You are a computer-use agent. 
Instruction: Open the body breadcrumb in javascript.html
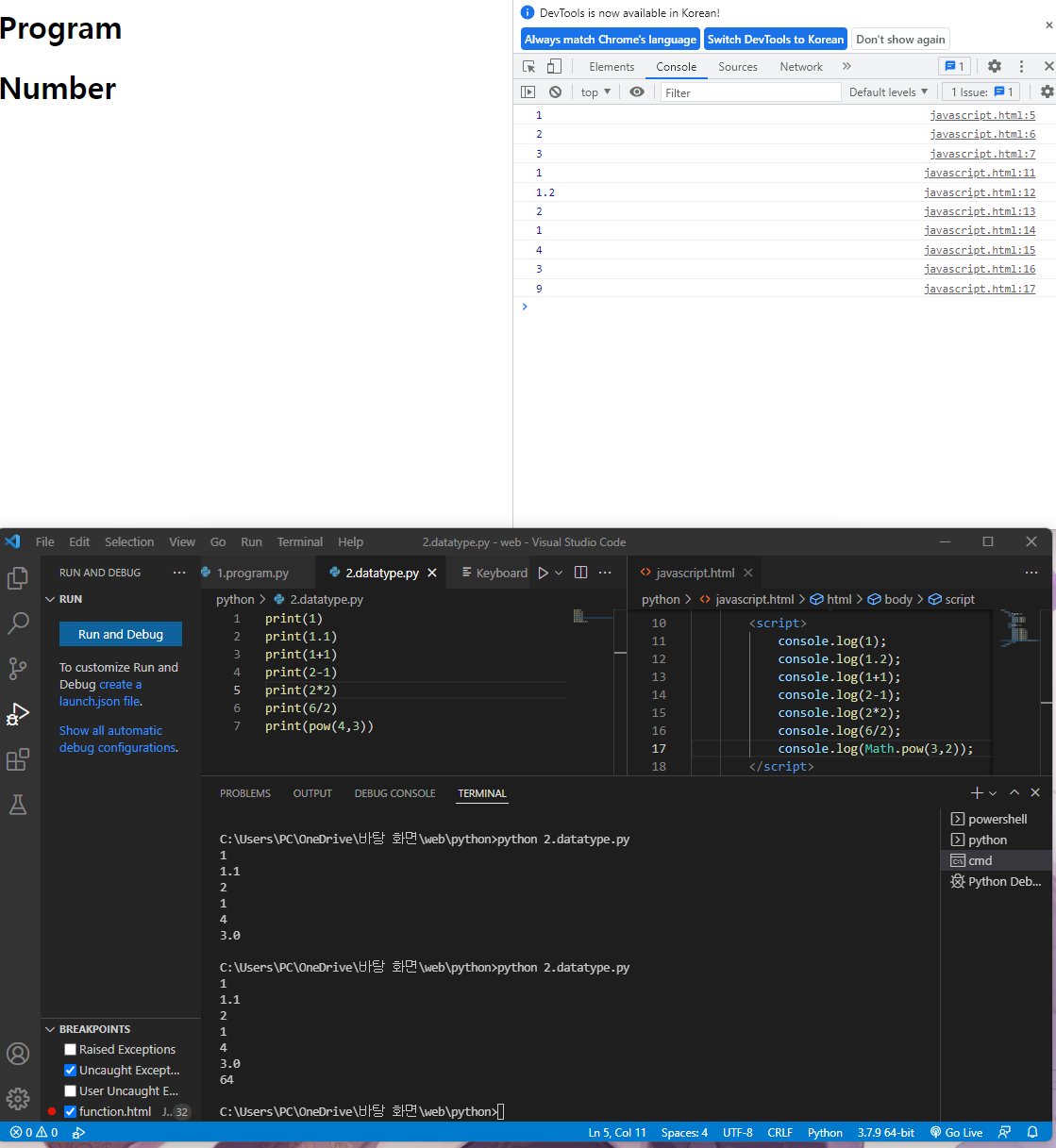890,599
